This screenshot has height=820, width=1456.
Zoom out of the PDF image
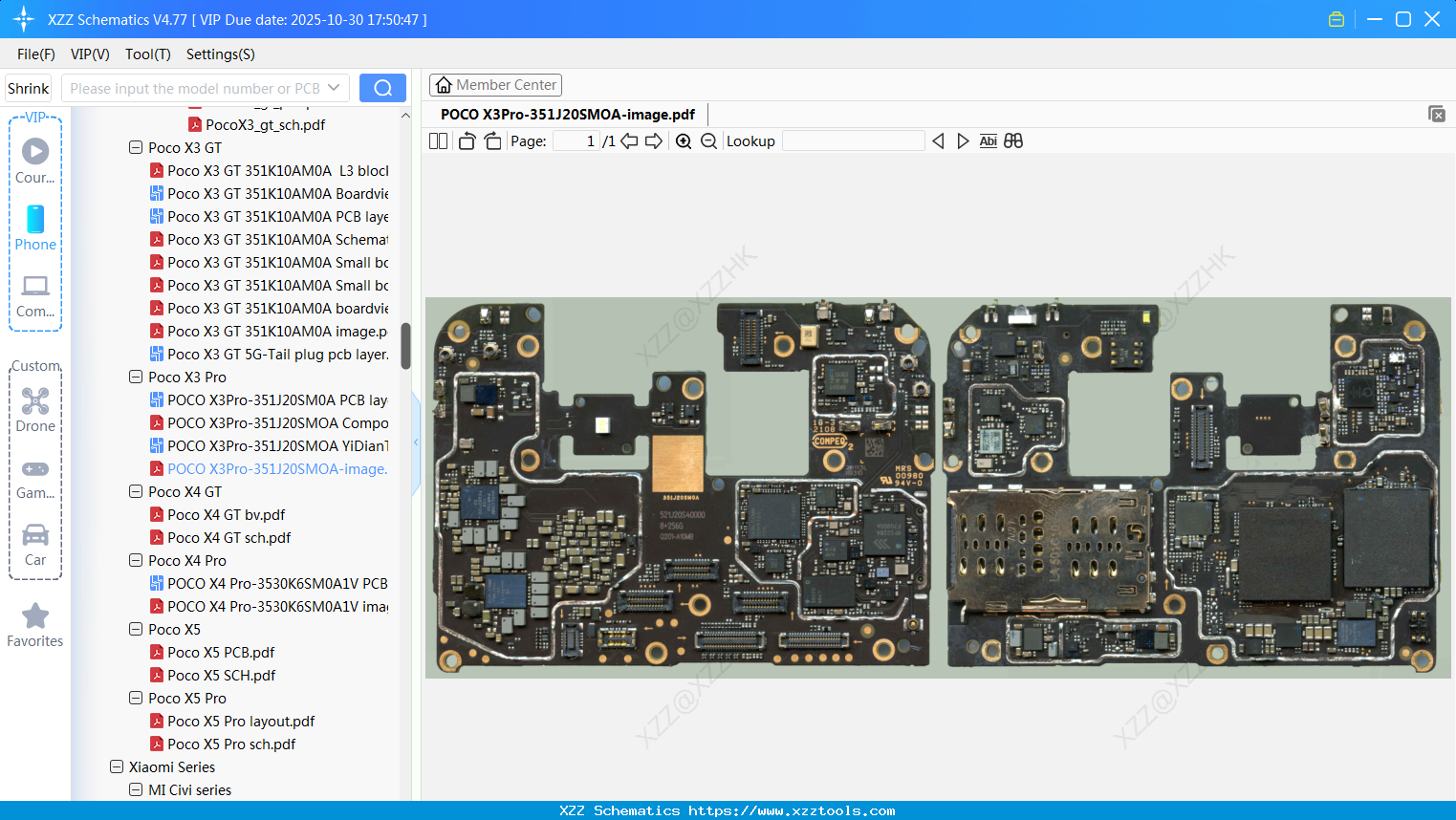click(x=708, y=141)
